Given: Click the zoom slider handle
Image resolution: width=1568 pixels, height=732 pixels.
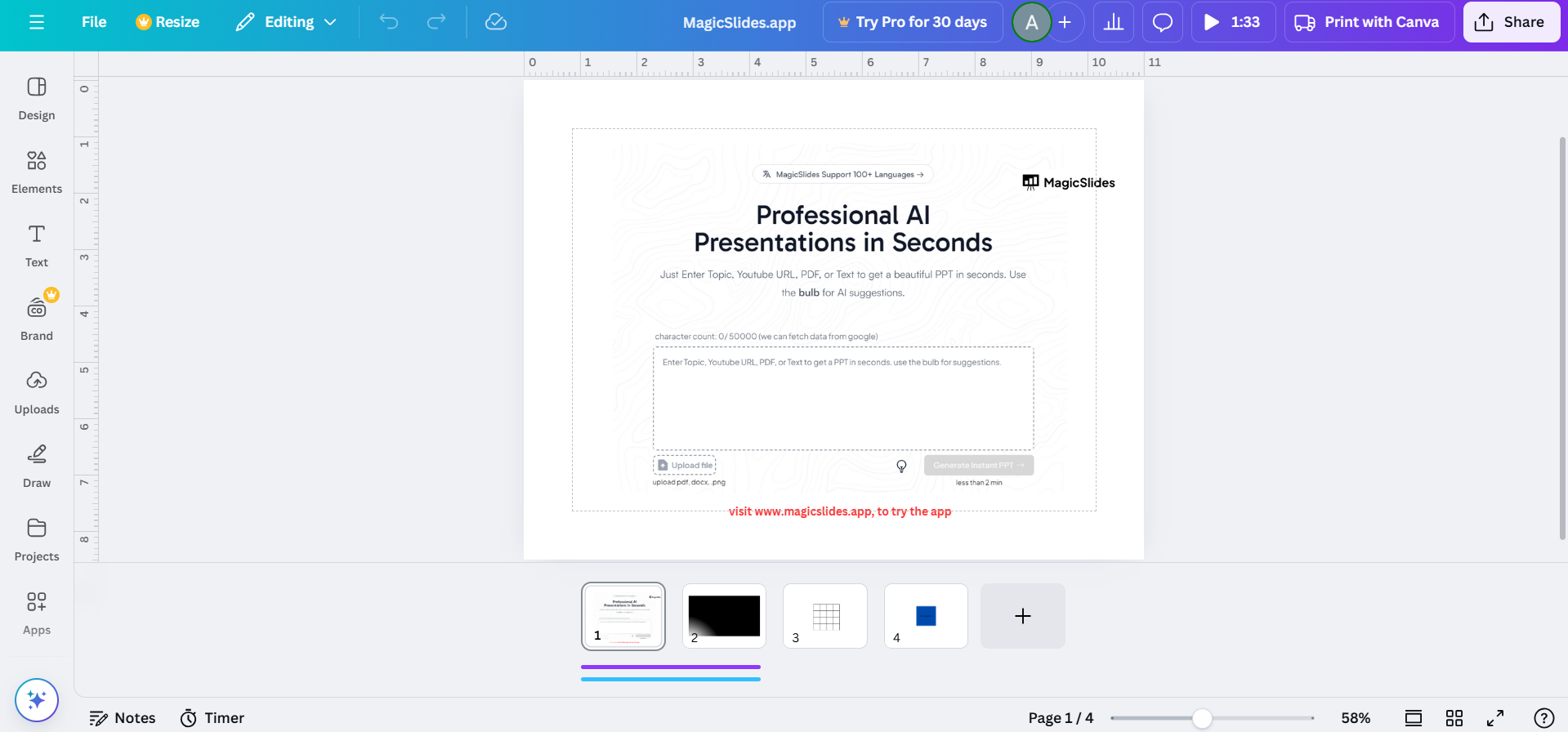Looking at the screenshot, I should click(x=1202, y=718).
